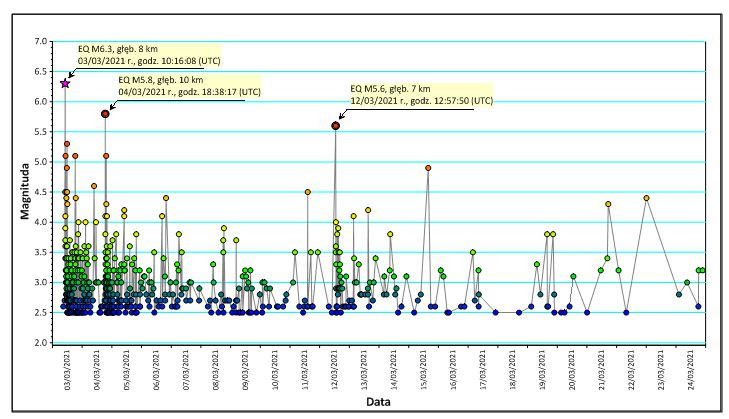Click the 03/03/2021 date label
The image size is (729, 419).
67,370
